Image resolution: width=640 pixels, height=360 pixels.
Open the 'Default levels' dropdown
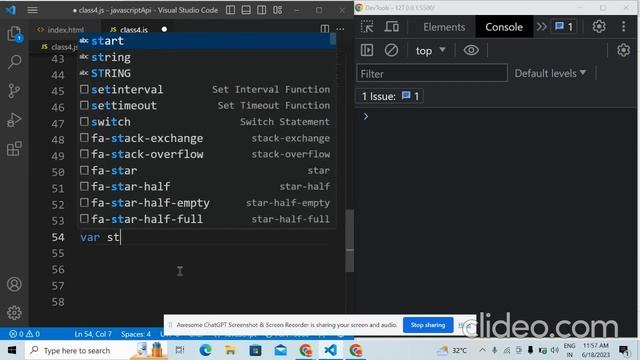tap(550, 73)
